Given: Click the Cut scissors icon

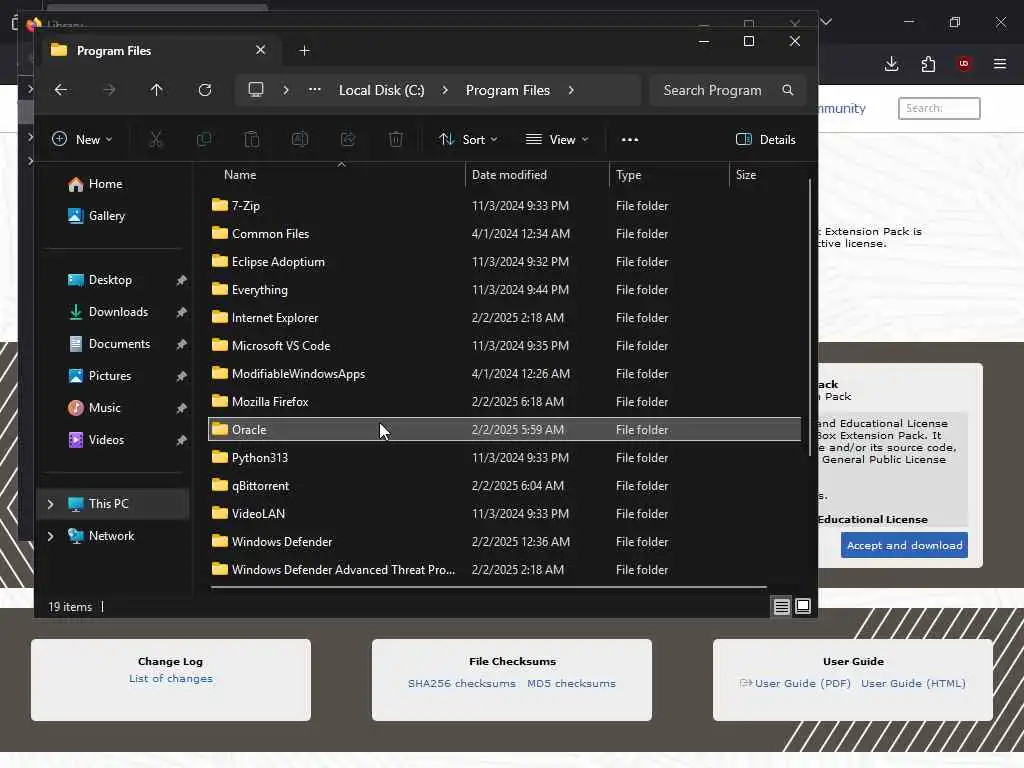Looking at the screenshot, I should 156,139.
